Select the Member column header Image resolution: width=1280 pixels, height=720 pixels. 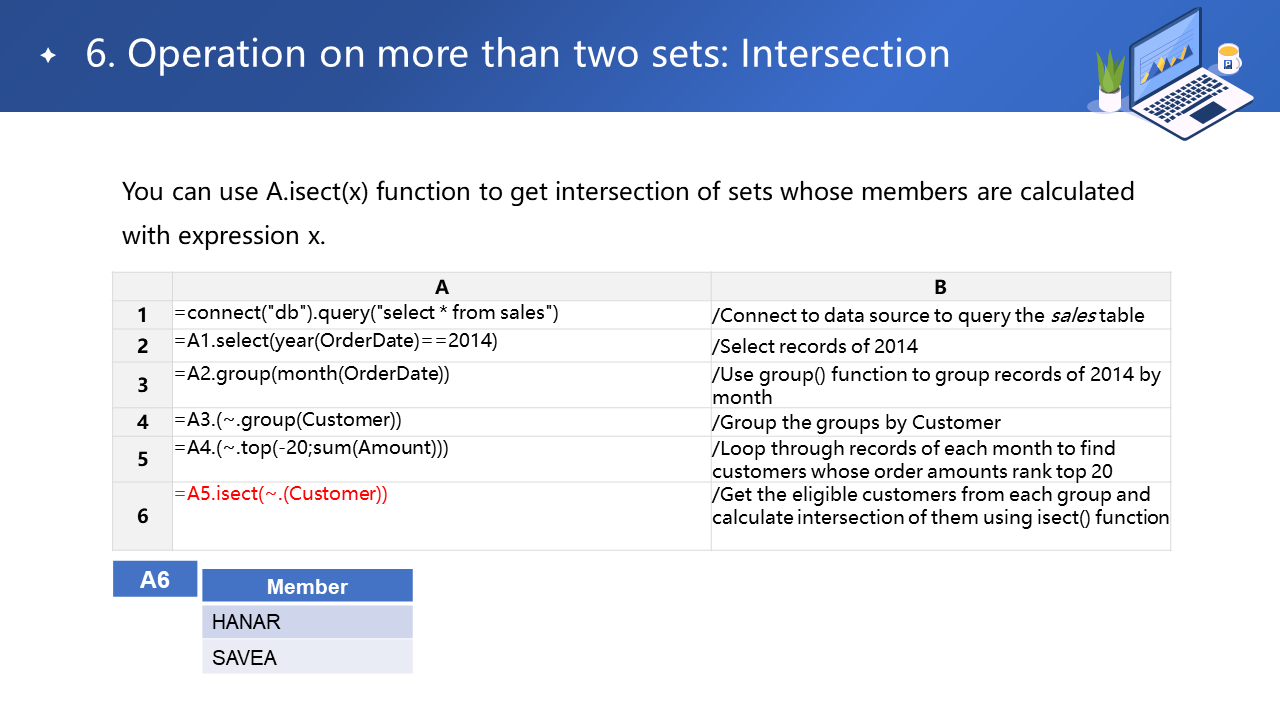307,586
